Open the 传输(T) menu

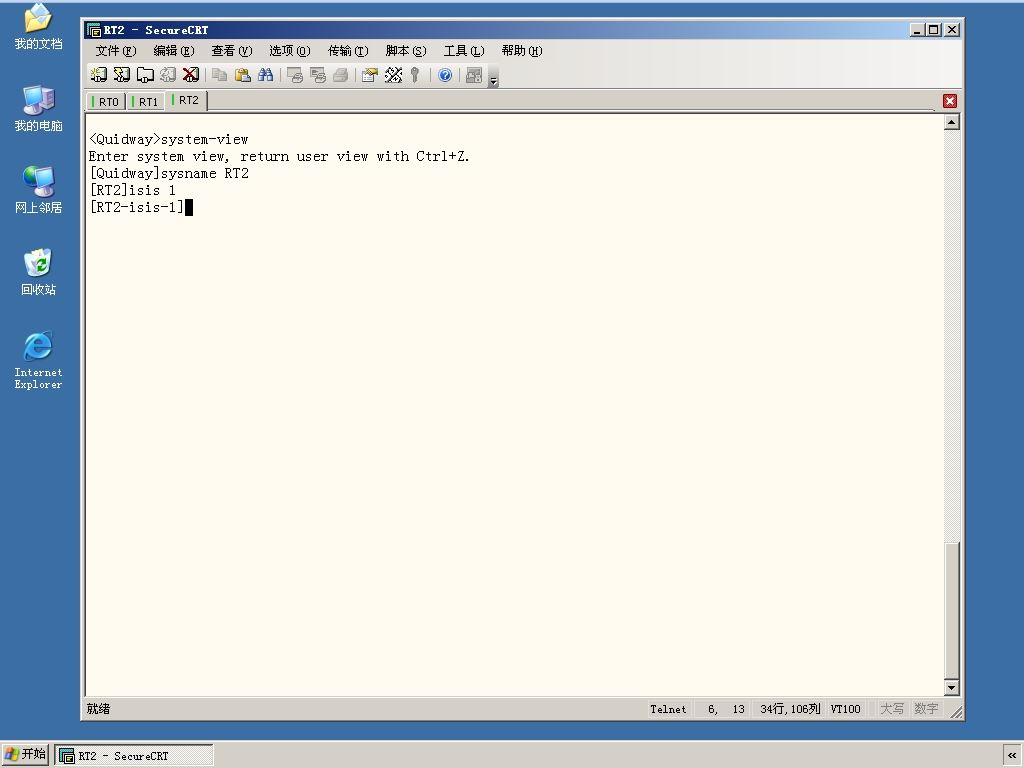[x=347, y=51]
